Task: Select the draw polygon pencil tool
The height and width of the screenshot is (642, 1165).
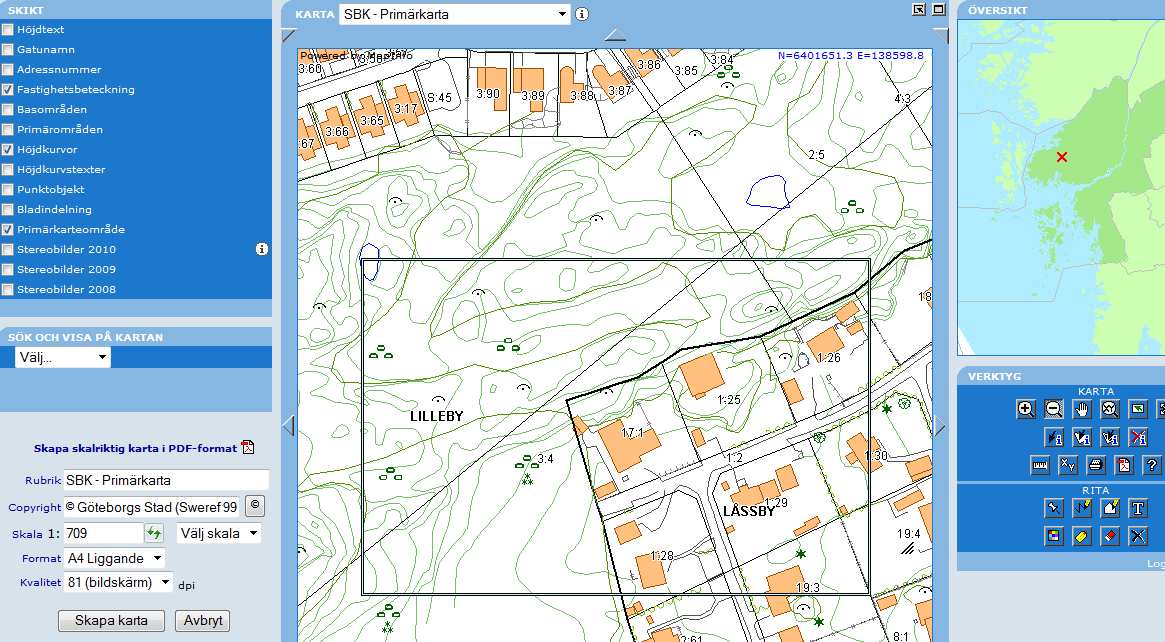Action: tap(1110, 508)
